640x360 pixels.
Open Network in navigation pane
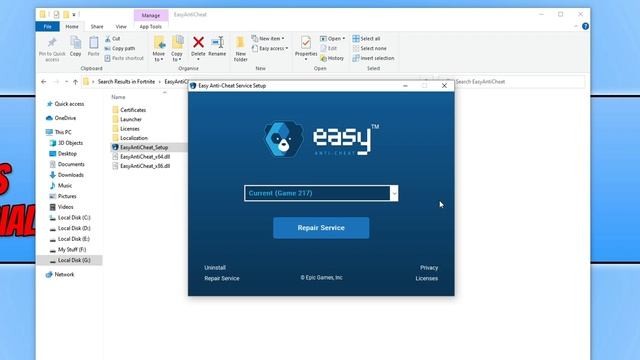60,274
